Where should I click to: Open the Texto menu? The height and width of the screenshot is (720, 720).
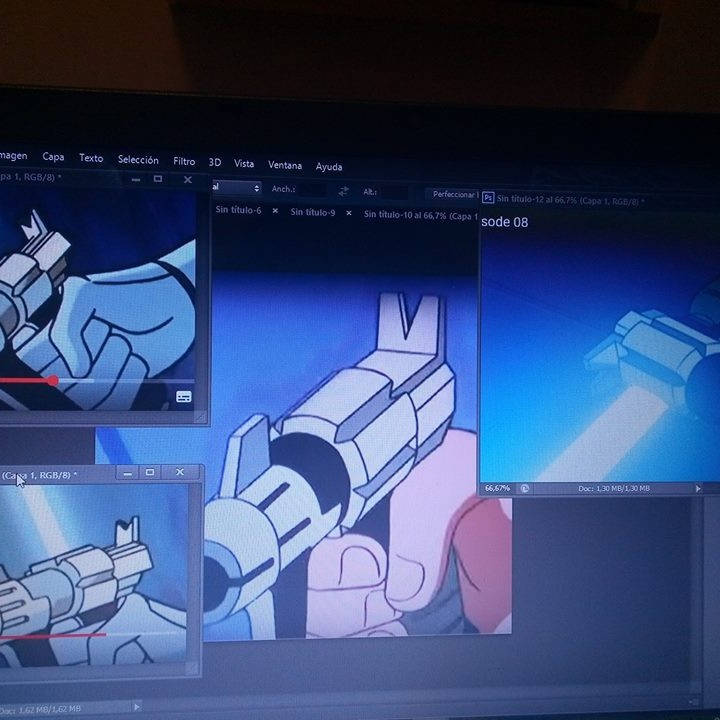tap(91, 158)
